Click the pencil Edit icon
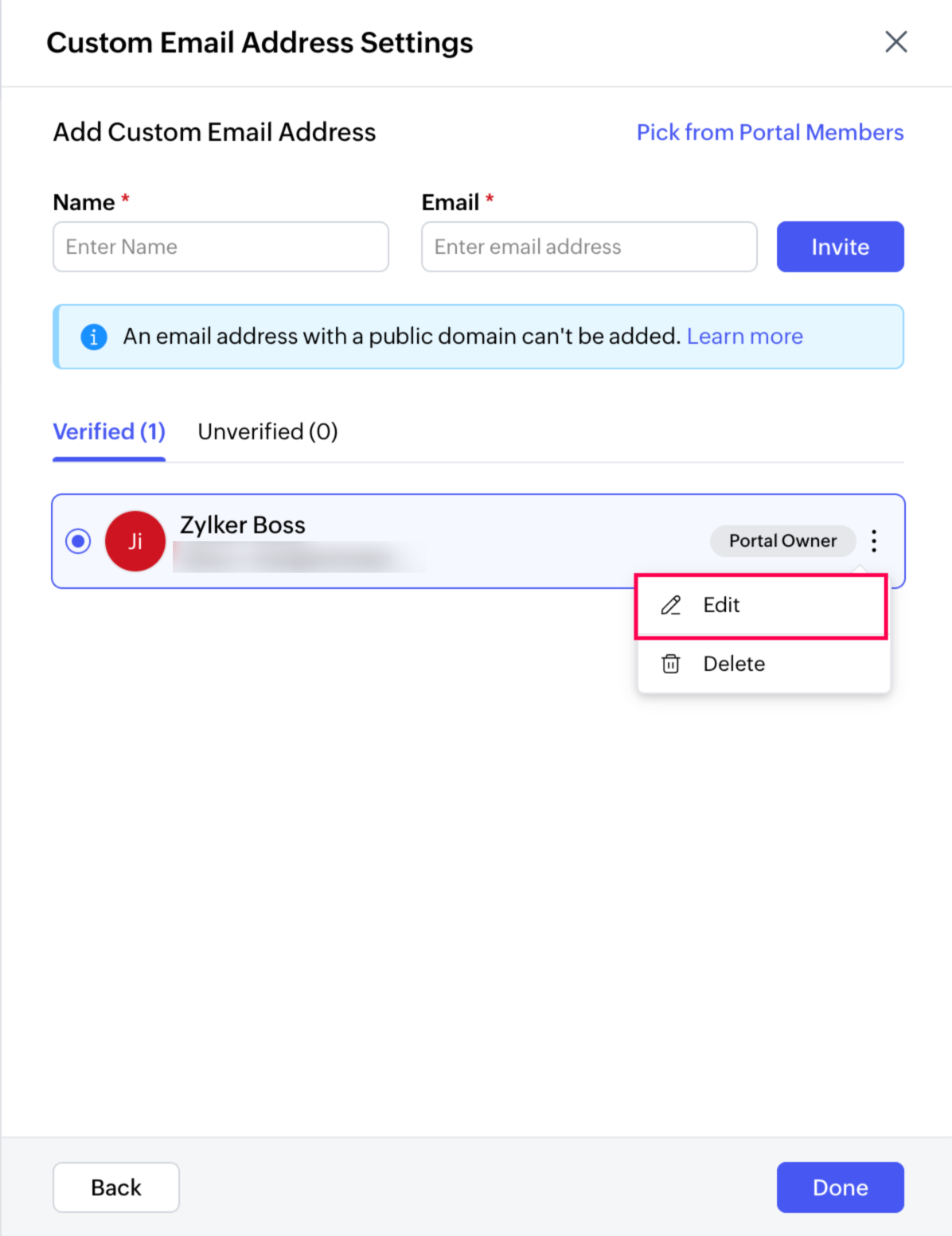The height and width of the screenshot is (1236, 952). click(x=671, y=606)
